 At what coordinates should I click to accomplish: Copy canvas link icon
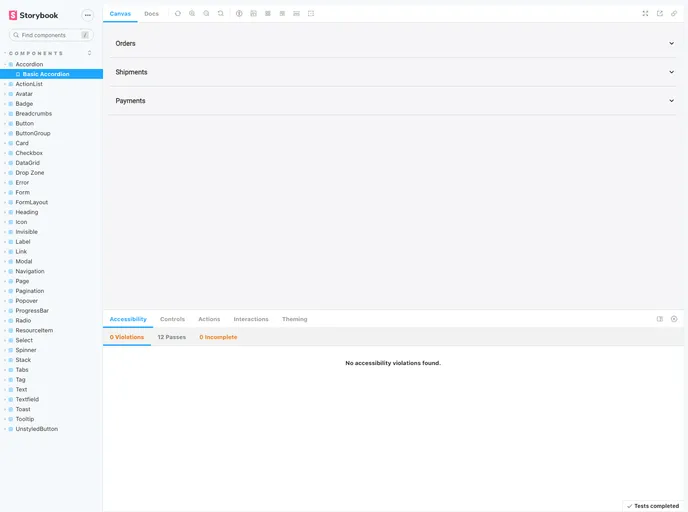pos(674,13)
